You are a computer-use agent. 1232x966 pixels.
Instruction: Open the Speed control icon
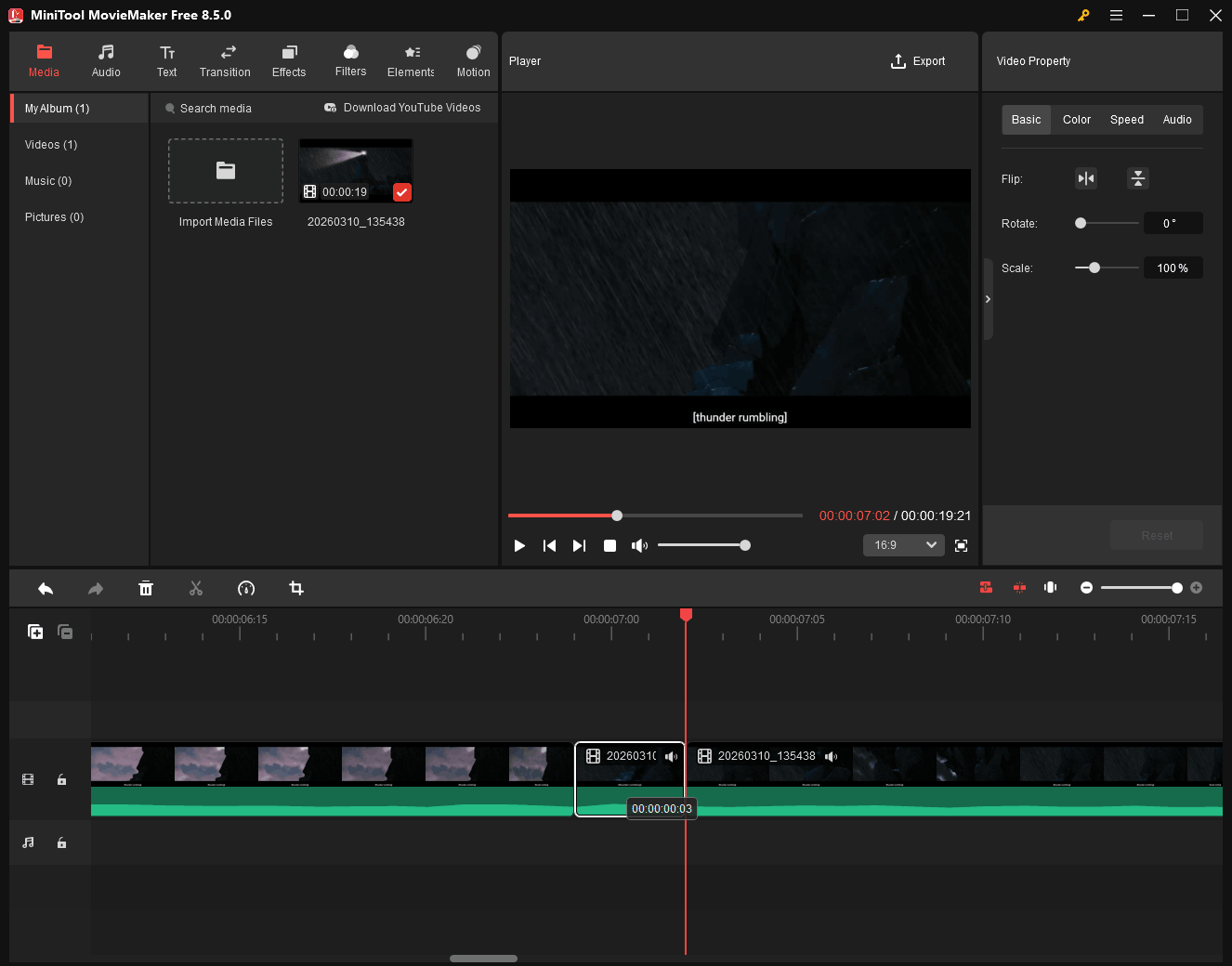[x=245, y=588]
